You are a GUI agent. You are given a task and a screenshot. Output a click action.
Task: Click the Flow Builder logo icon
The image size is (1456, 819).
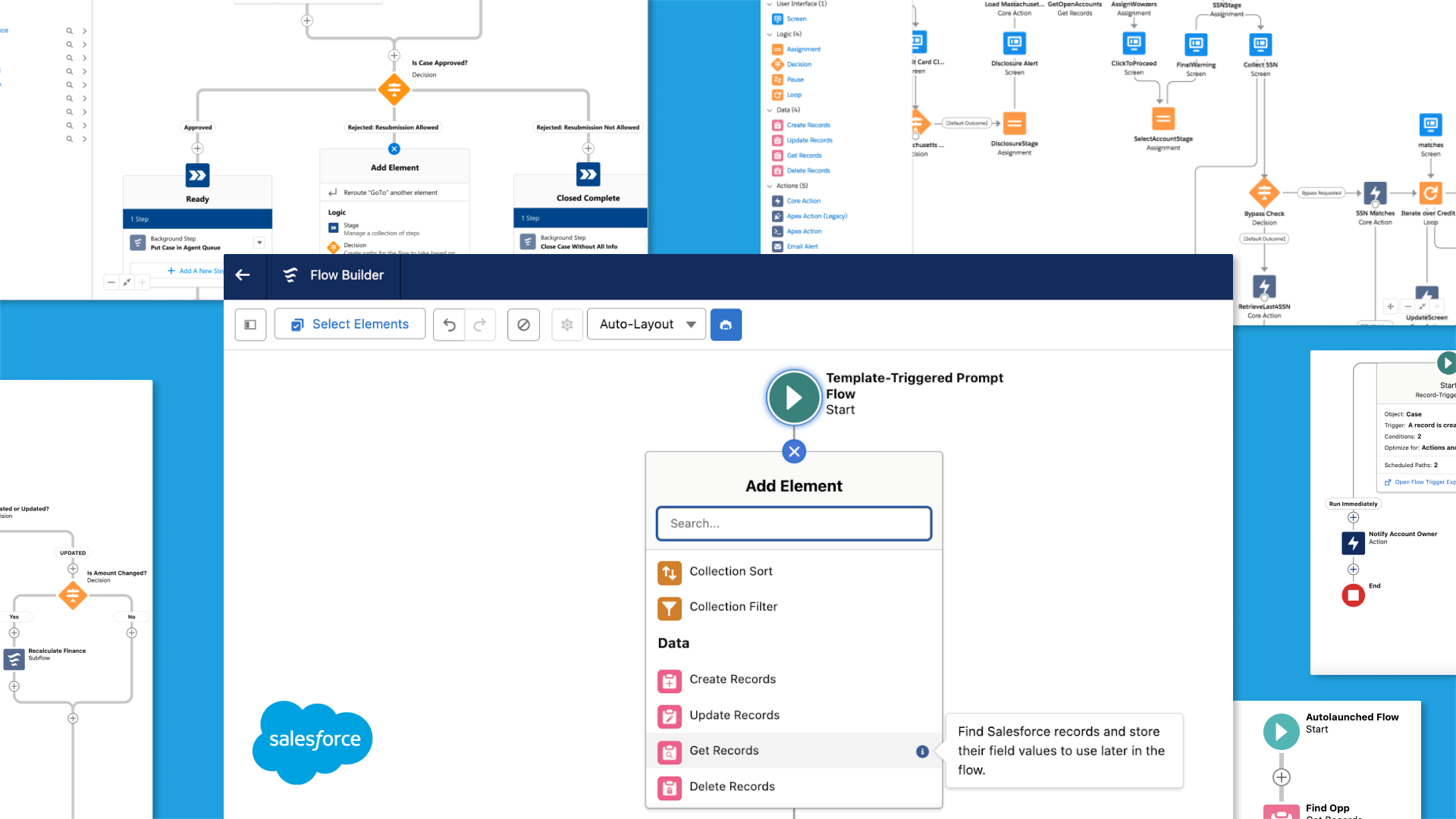290,275
